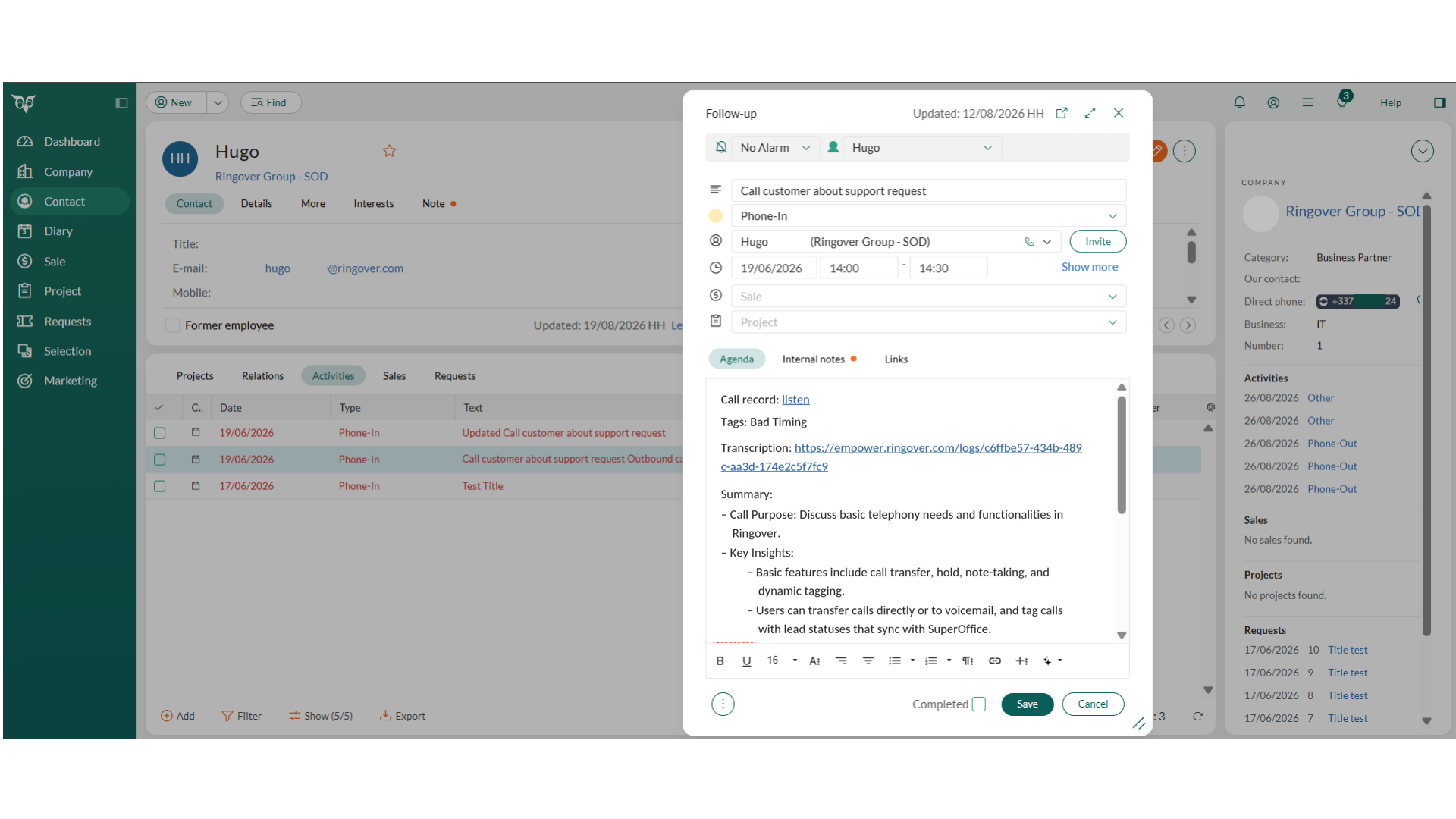Click Show more link
1456x819 pixels.
point(1090,267)
